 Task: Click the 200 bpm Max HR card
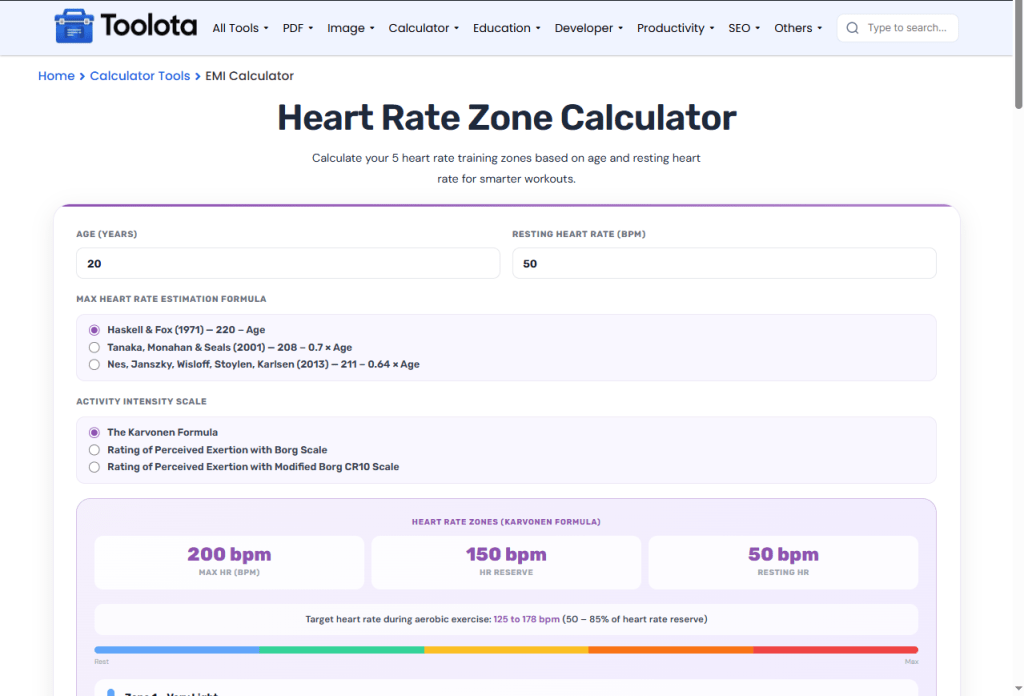229,562
